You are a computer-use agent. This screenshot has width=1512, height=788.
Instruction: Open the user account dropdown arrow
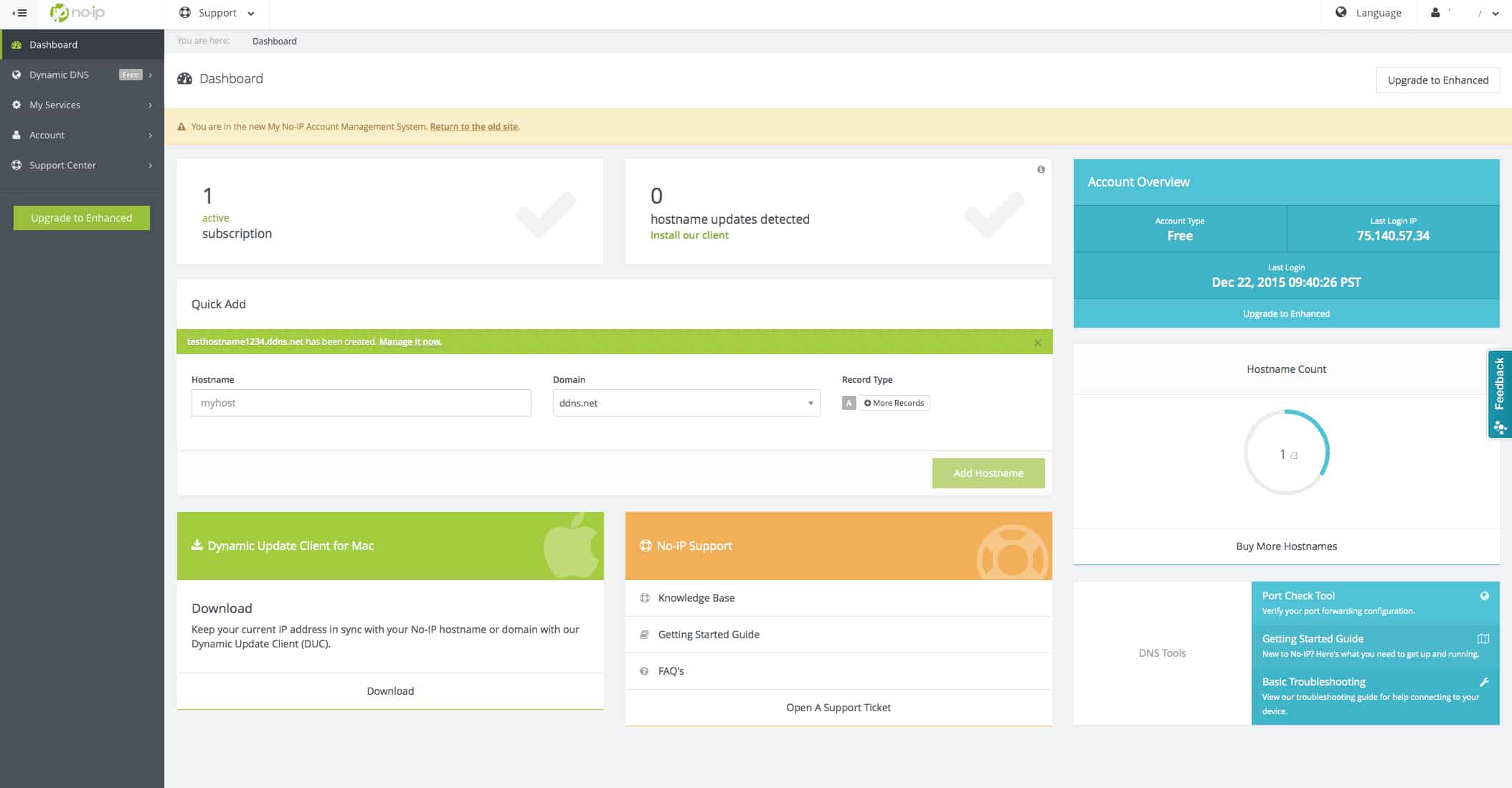pos(1496,13)
